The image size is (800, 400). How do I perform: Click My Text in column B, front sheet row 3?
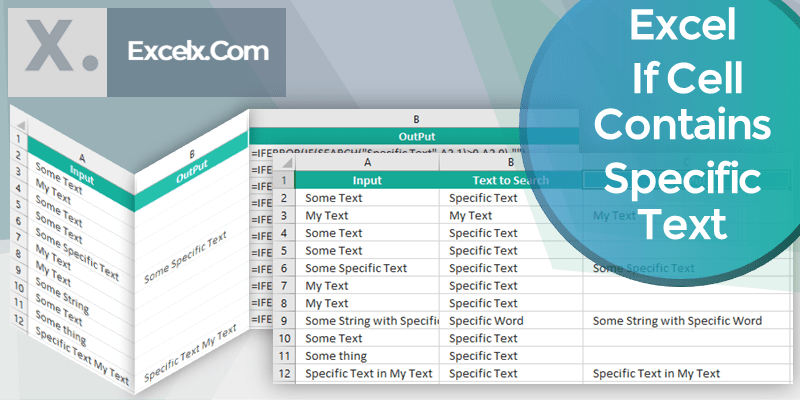pos(470,215)
